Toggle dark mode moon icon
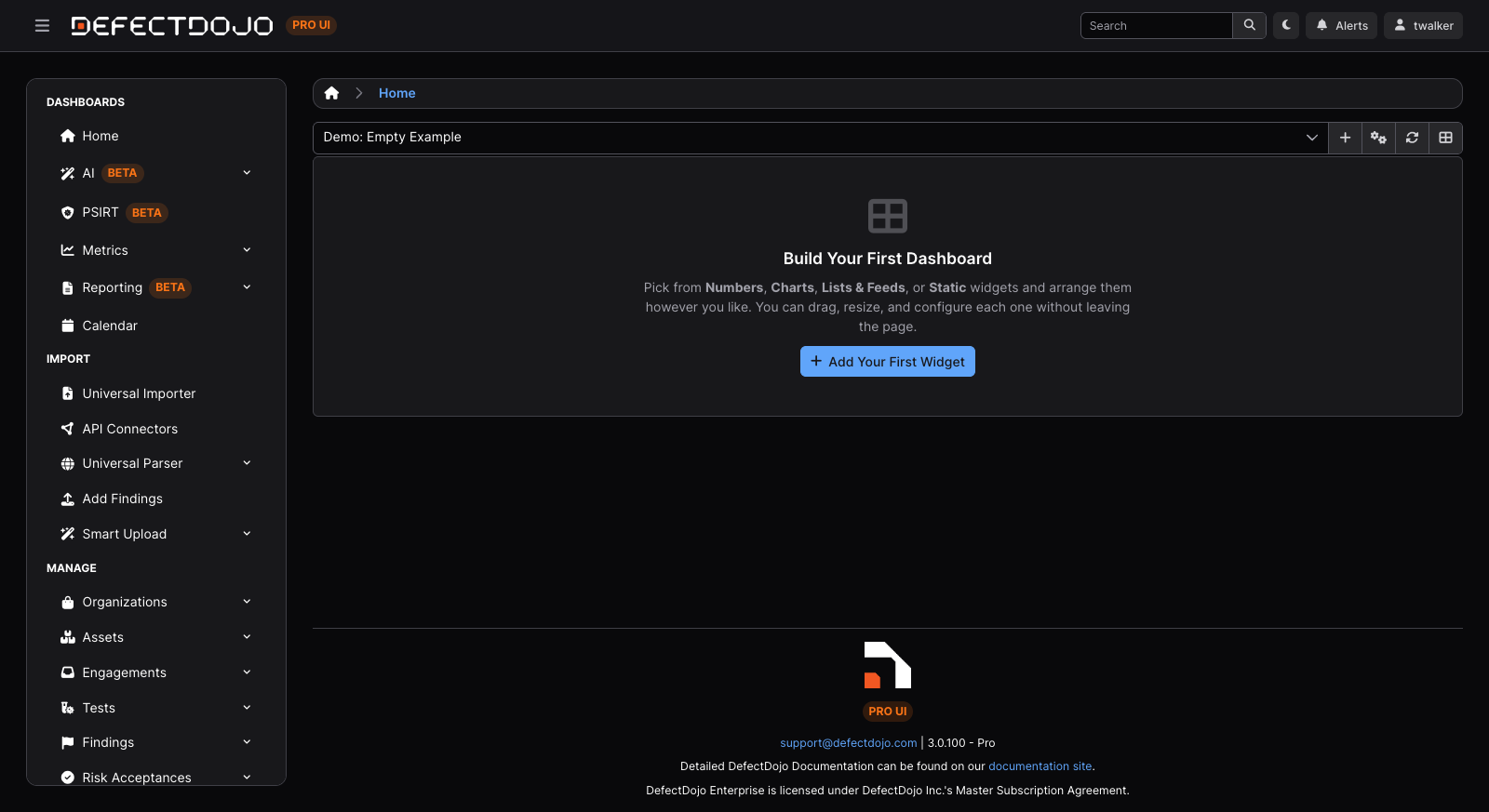The width and height of the screenshot is (1489, 812). (x=1286, y=25)
